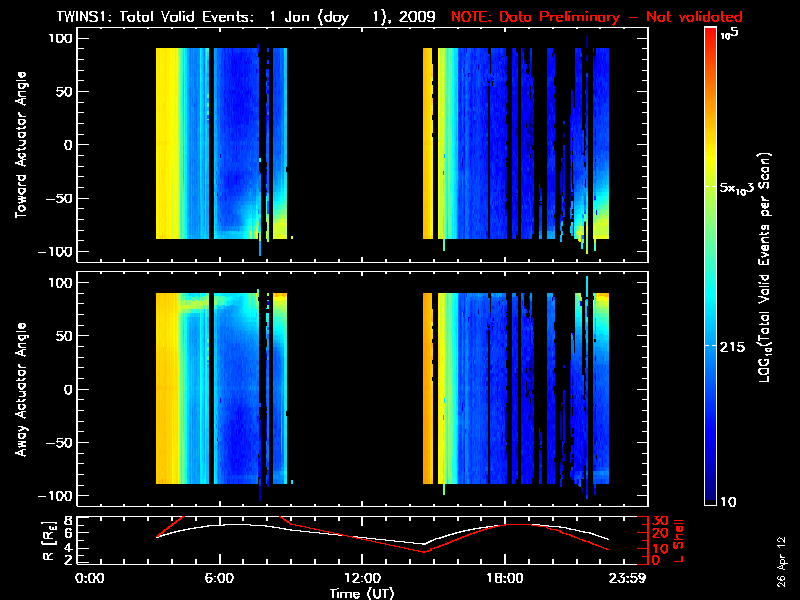This screenshot has height=600, width=800.
Task: Click the 'Away Actuator Angle' axis label
Action: 20,390
